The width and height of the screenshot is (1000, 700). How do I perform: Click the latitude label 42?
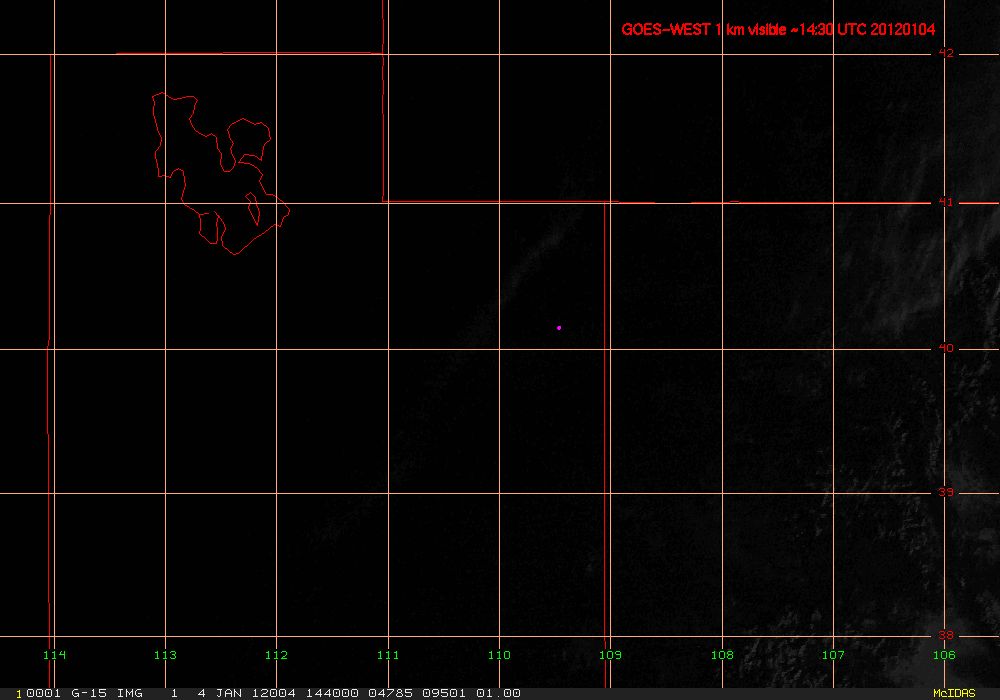click(x=946, y=53)
